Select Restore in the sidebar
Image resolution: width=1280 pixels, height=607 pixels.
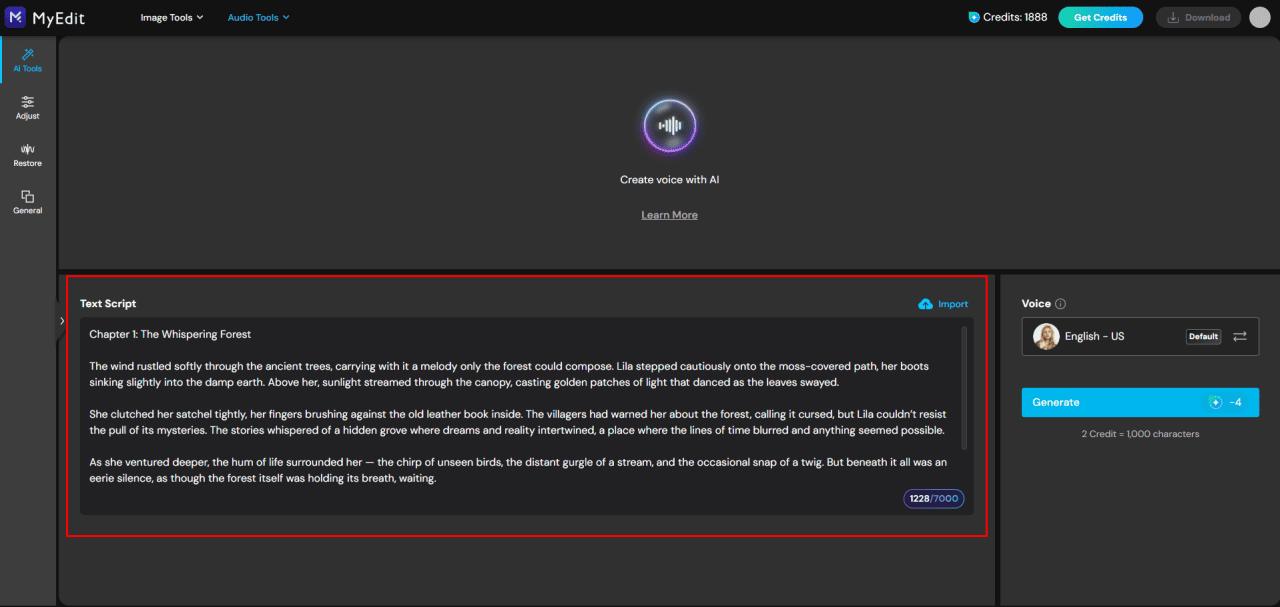[x=28, y=155]
